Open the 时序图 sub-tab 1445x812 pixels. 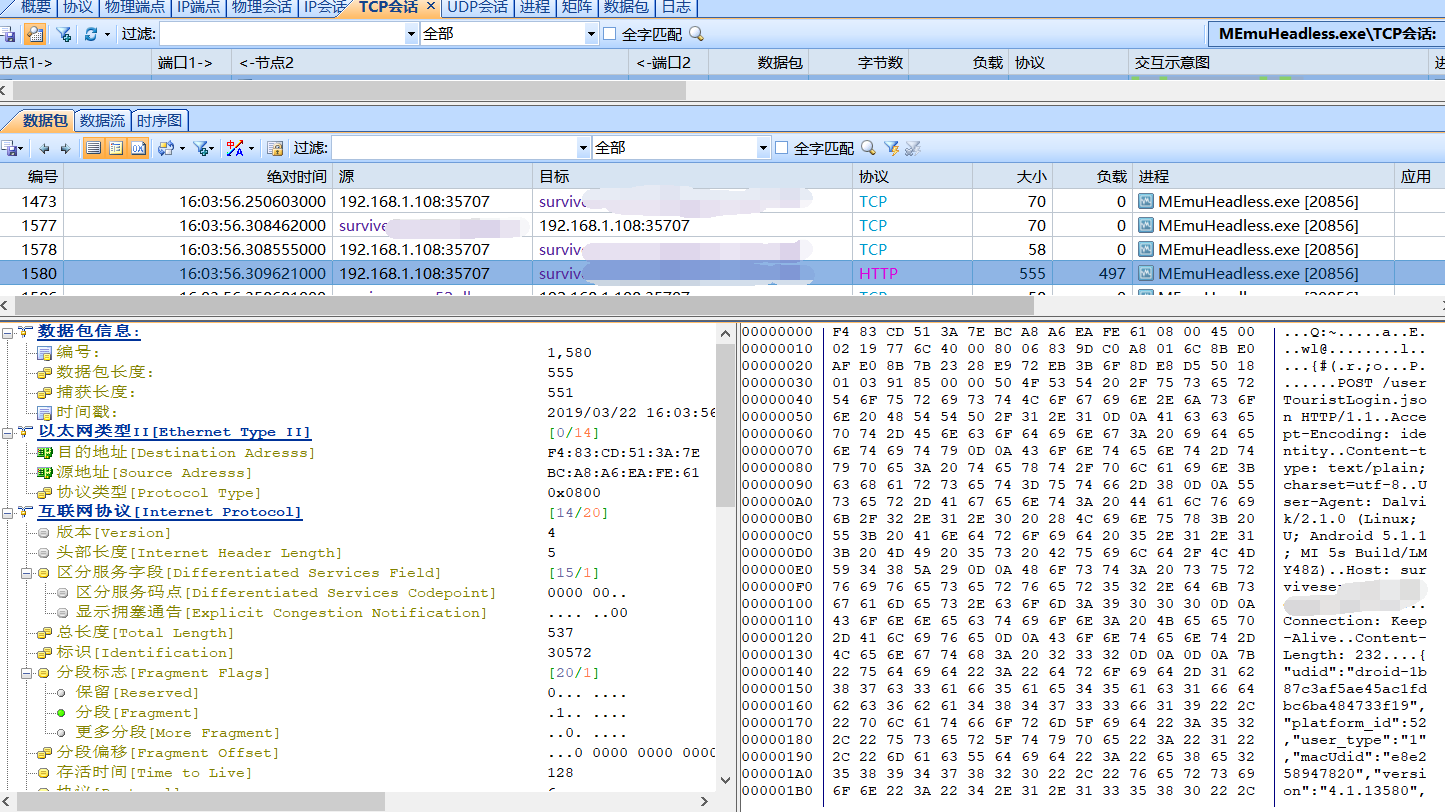pyautogui.click(x=160, y=121)
